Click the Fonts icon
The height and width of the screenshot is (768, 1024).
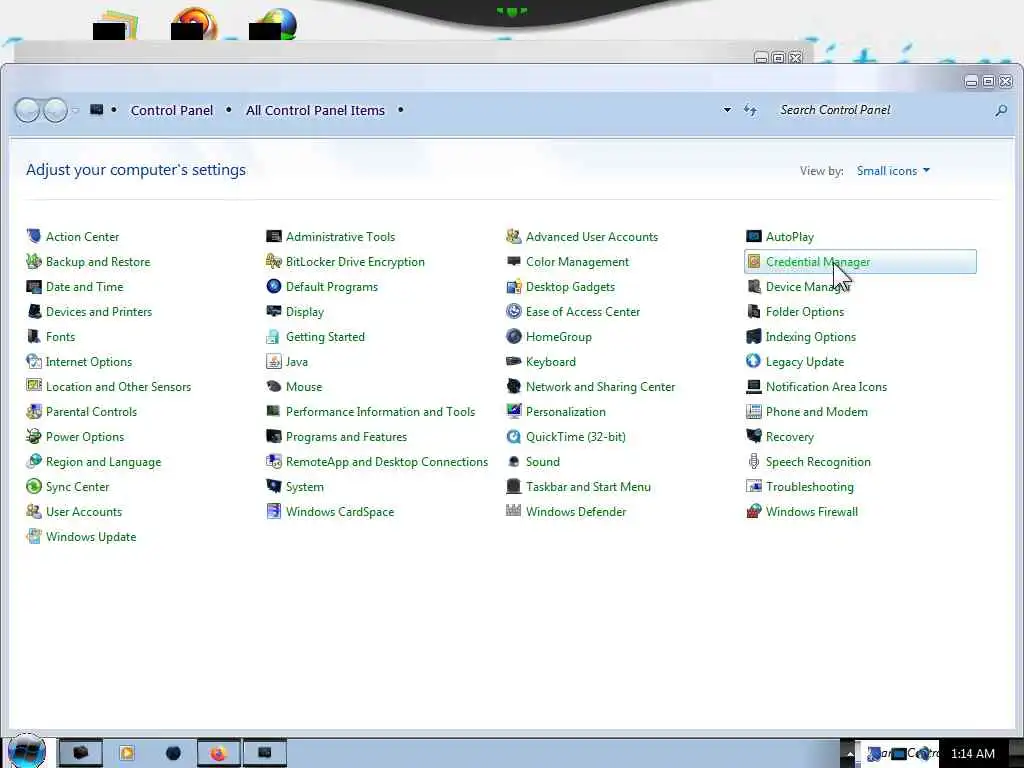tap(34, 336)
